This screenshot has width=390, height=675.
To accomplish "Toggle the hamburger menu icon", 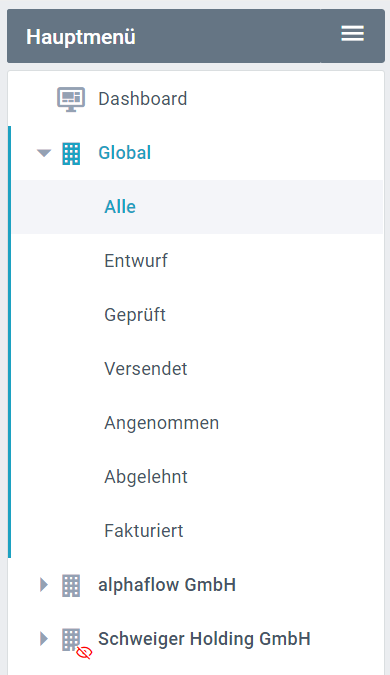I will pos(352,34).
